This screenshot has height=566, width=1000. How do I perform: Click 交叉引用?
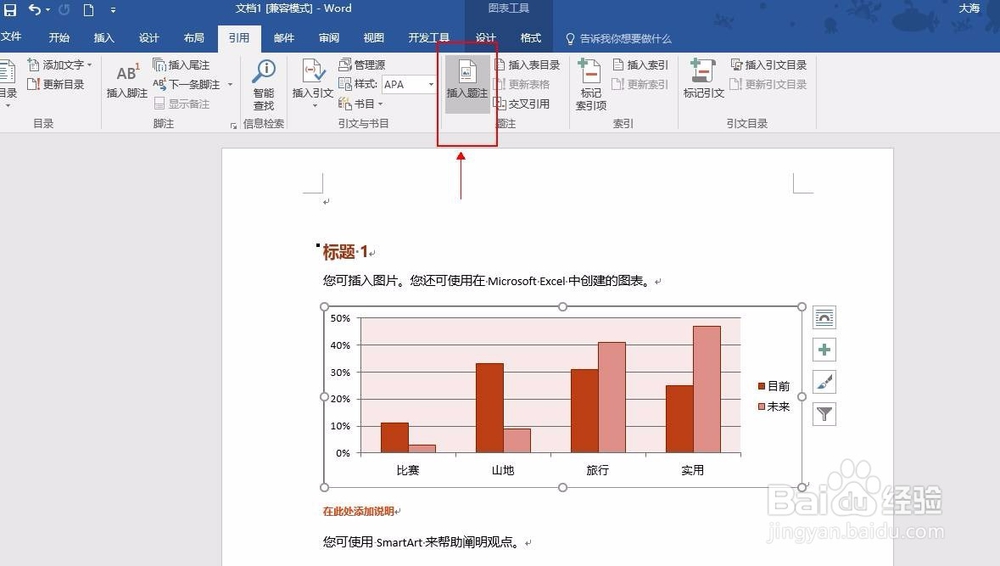pos(522,103)
